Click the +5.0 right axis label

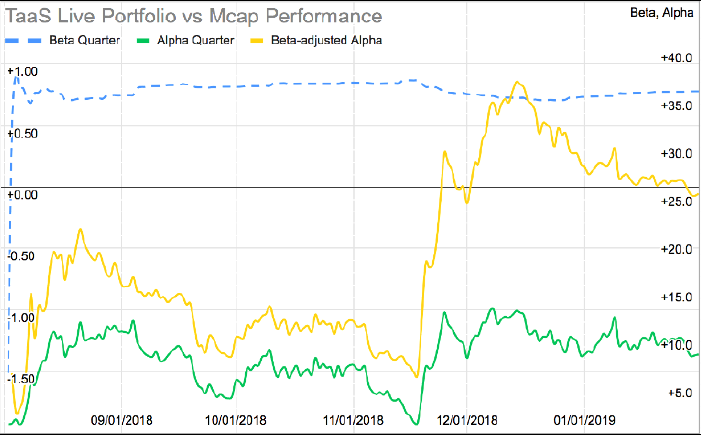(x=681, y=393)
